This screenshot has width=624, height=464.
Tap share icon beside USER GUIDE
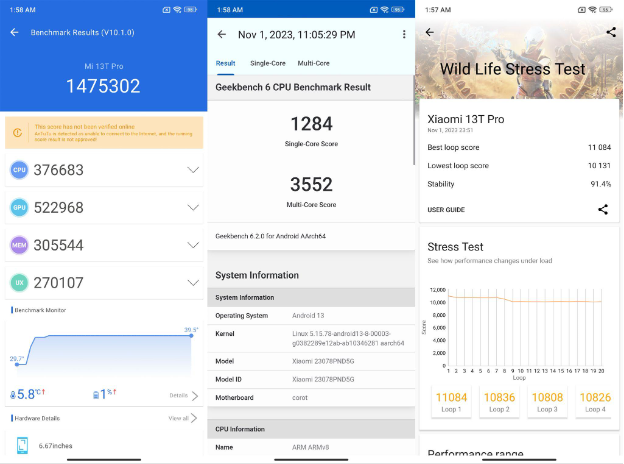pos(603,209)
